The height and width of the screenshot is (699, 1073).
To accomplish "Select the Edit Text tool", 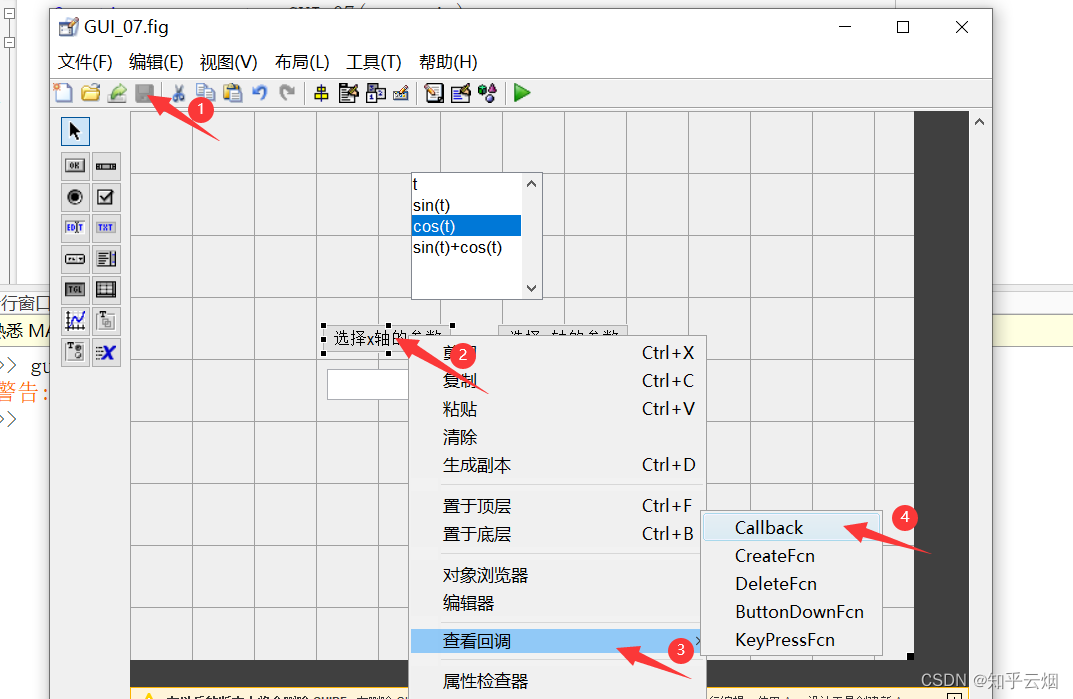I will (75, 227).
